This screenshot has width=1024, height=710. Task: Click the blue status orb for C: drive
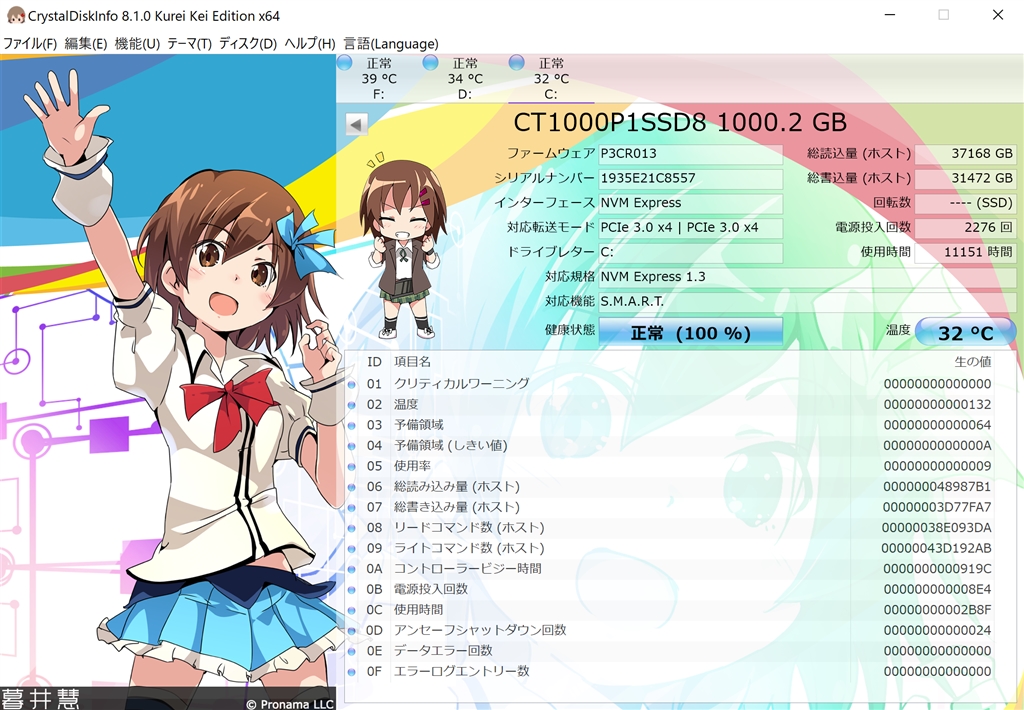(517, 63)
